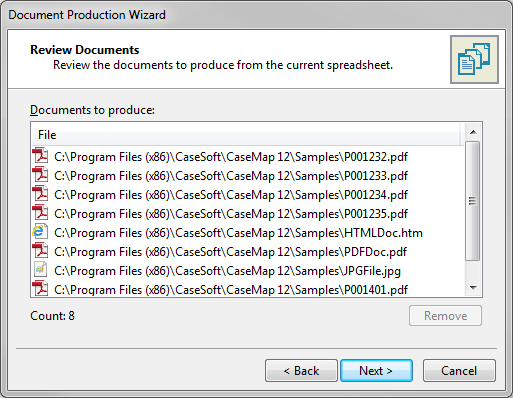Click the scroll down arrow of the list
Screen dimensions: 513x398
[473, 287]
